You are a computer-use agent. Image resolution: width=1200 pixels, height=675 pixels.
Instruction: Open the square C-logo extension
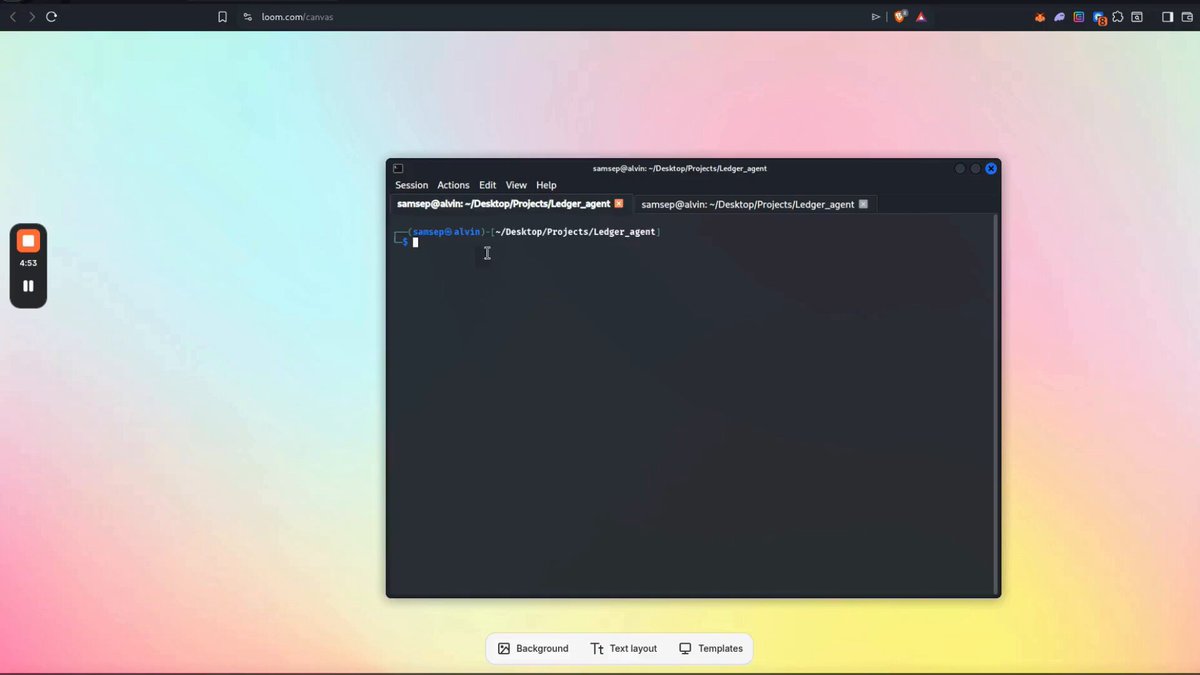coord(1079,17)
